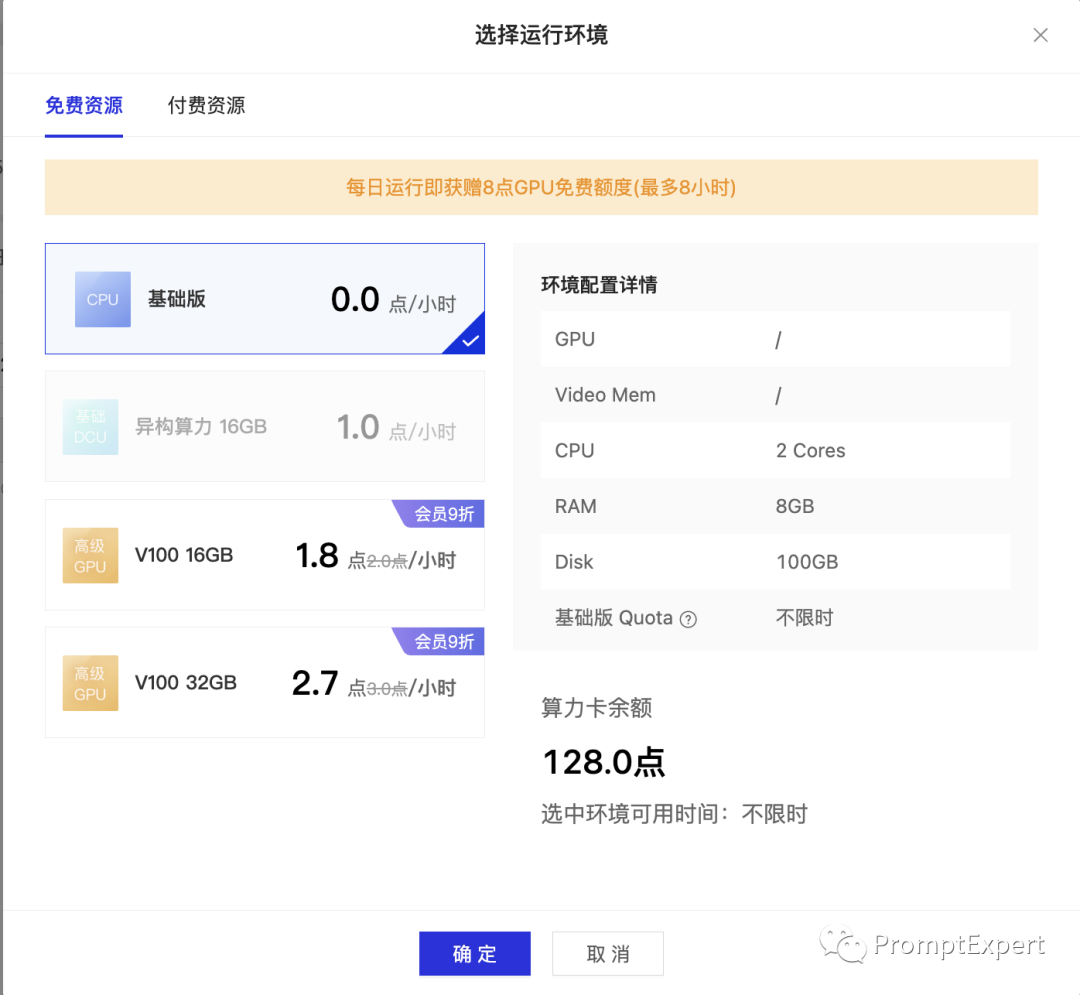
Task: Click the CPU icon of 基础版
Action: (x=102, y=299)
